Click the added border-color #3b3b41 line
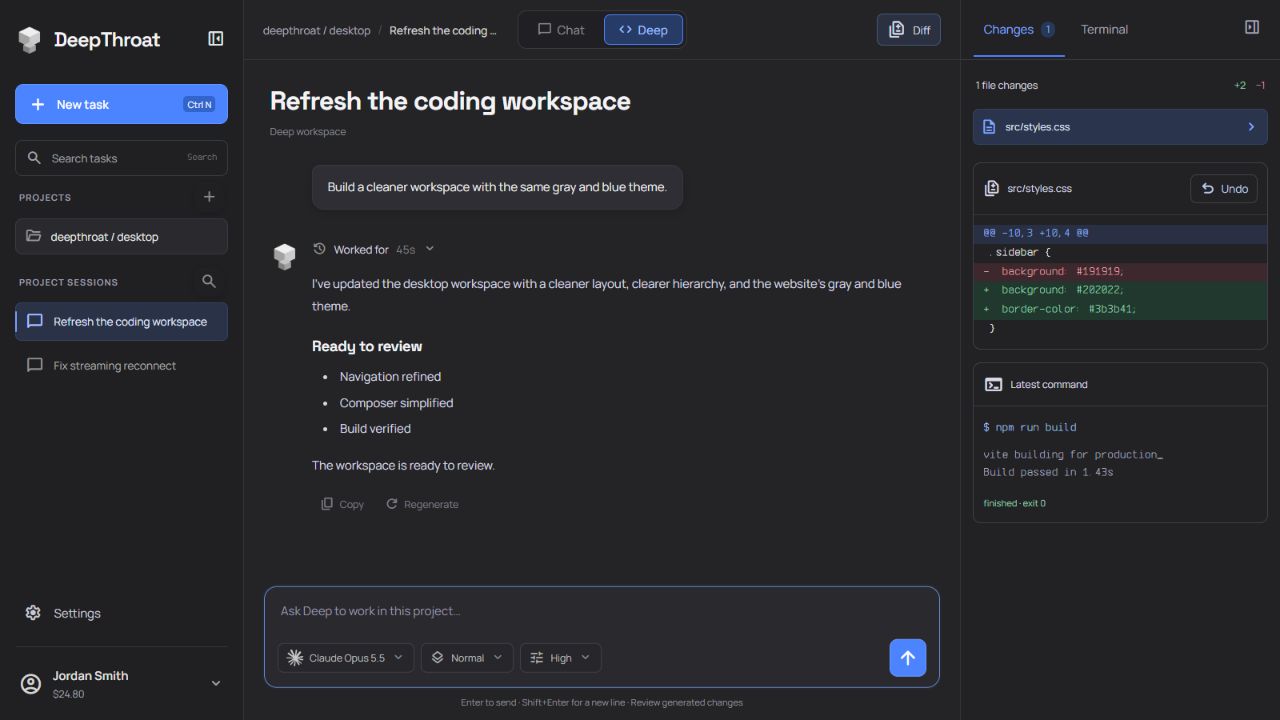1280x720 pixels. tap(1120, 309)
